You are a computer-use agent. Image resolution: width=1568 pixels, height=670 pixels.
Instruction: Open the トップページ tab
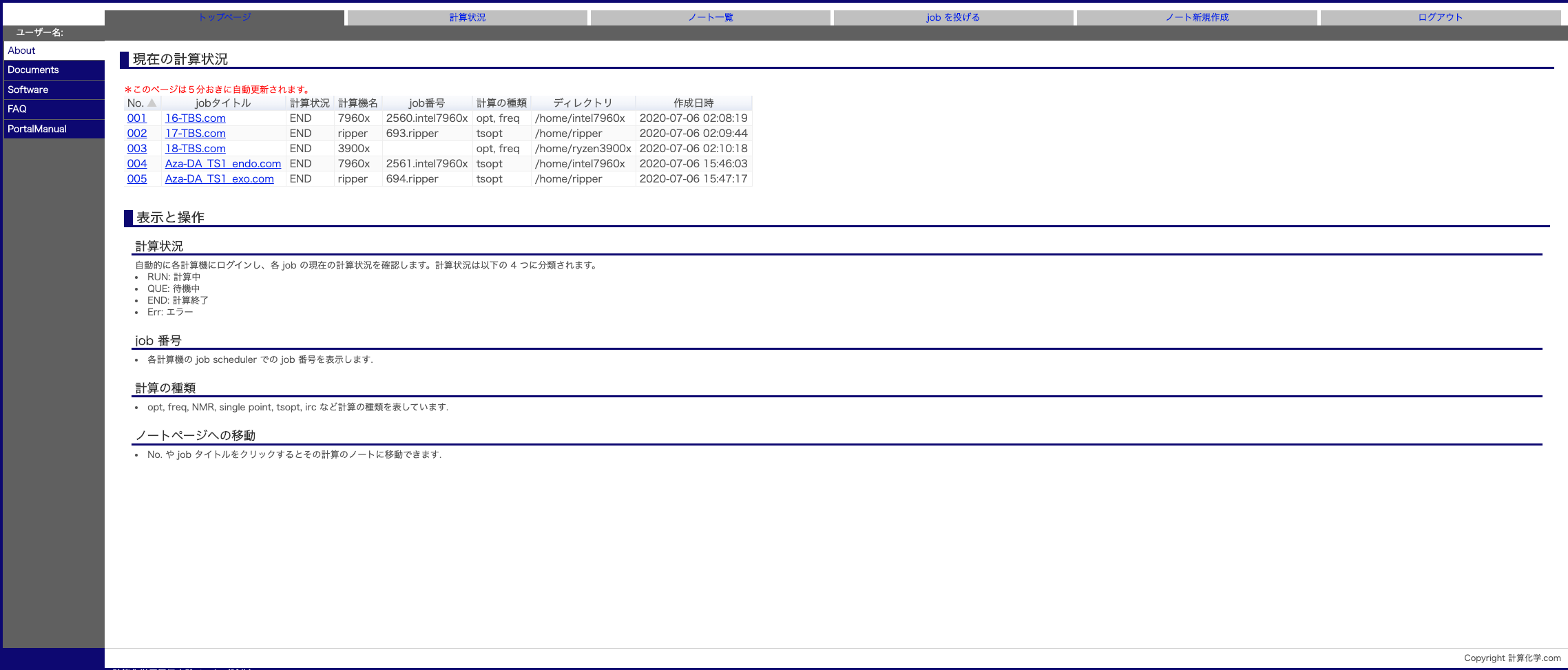(x=224, y=17)
